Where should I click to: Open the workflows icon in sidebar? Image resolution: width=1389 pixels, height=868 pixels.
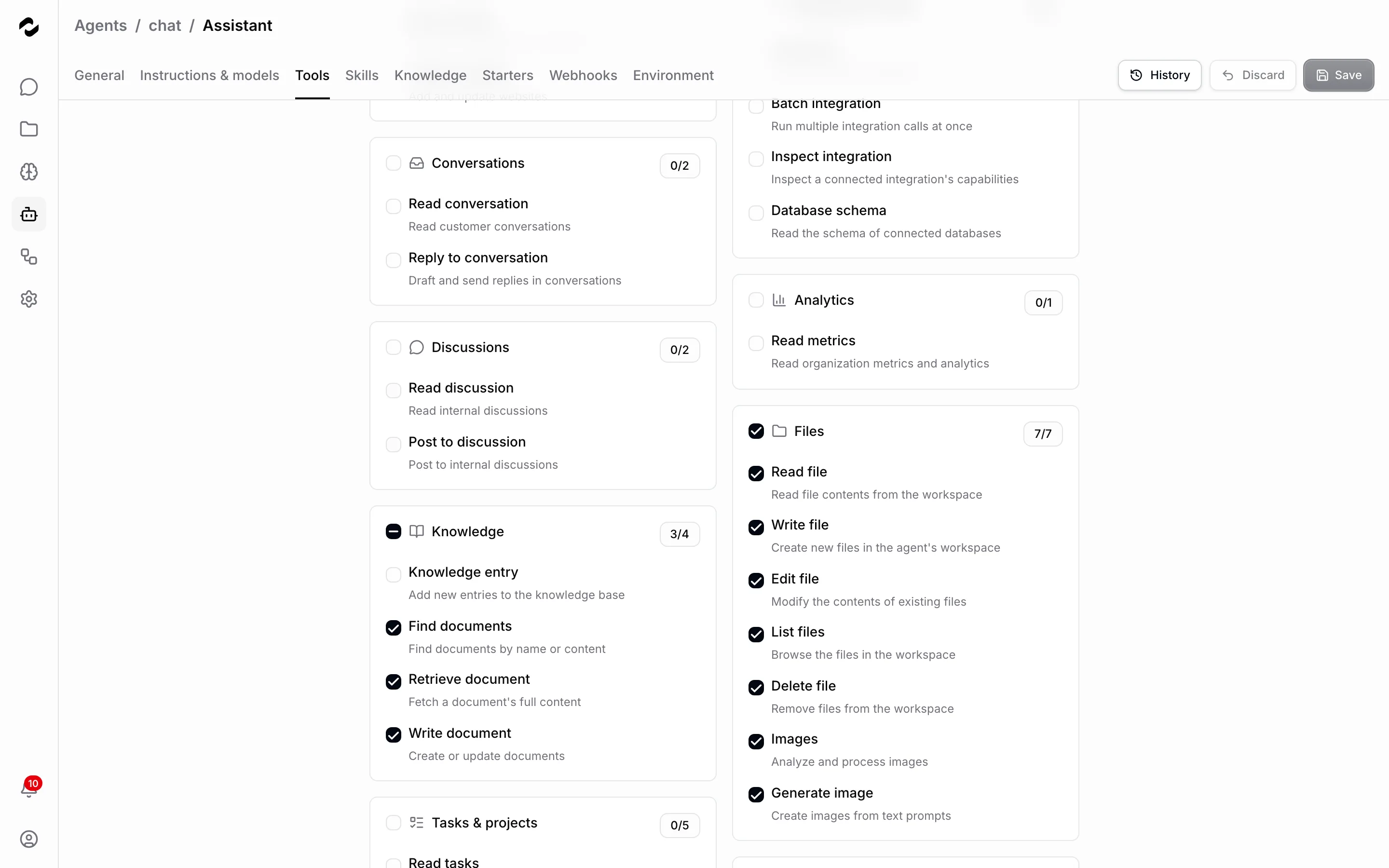[29, 257]
